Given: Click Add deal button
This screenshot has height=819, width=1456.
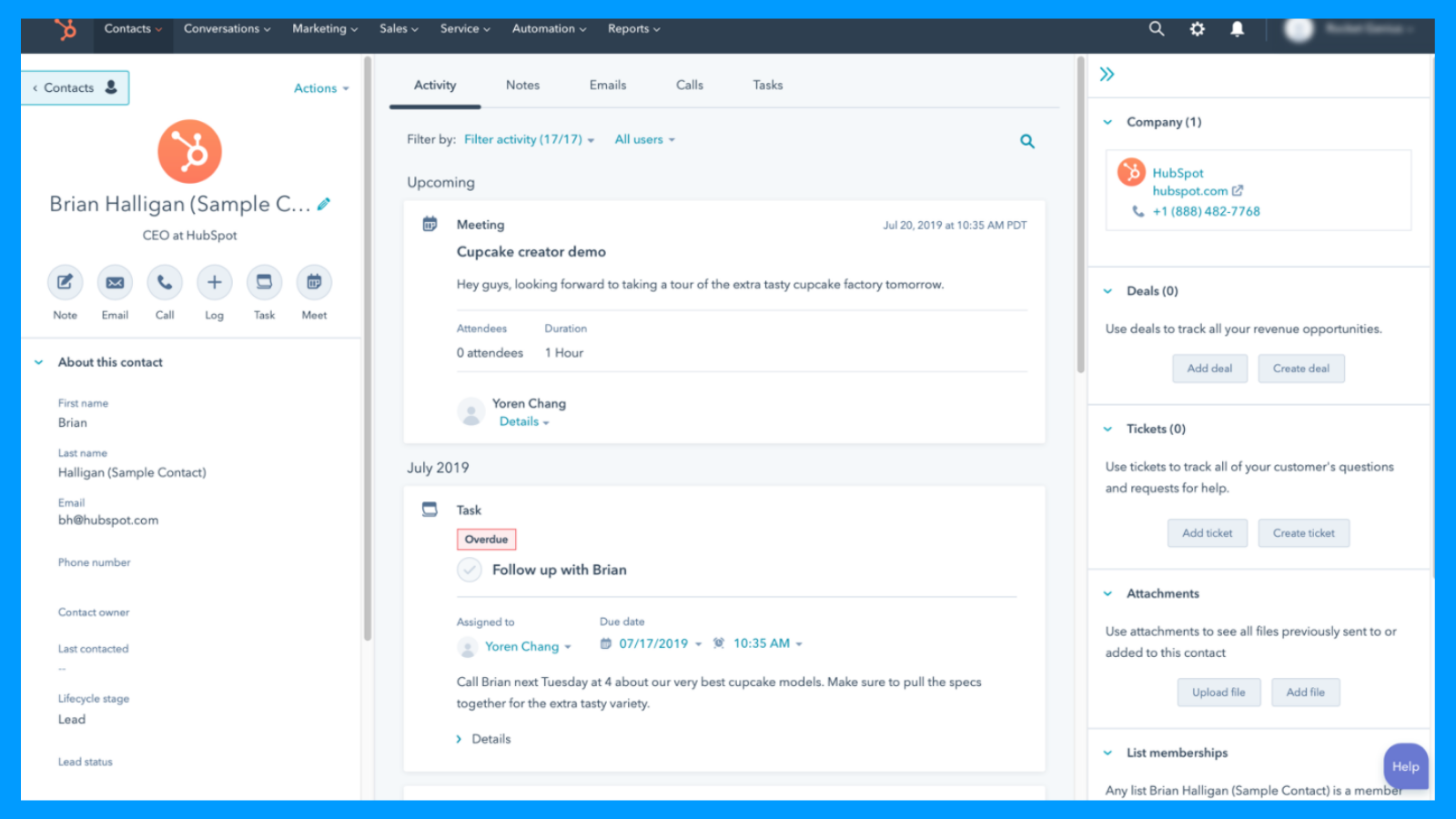Looking at the screenshot, I should pos(1209,369).
